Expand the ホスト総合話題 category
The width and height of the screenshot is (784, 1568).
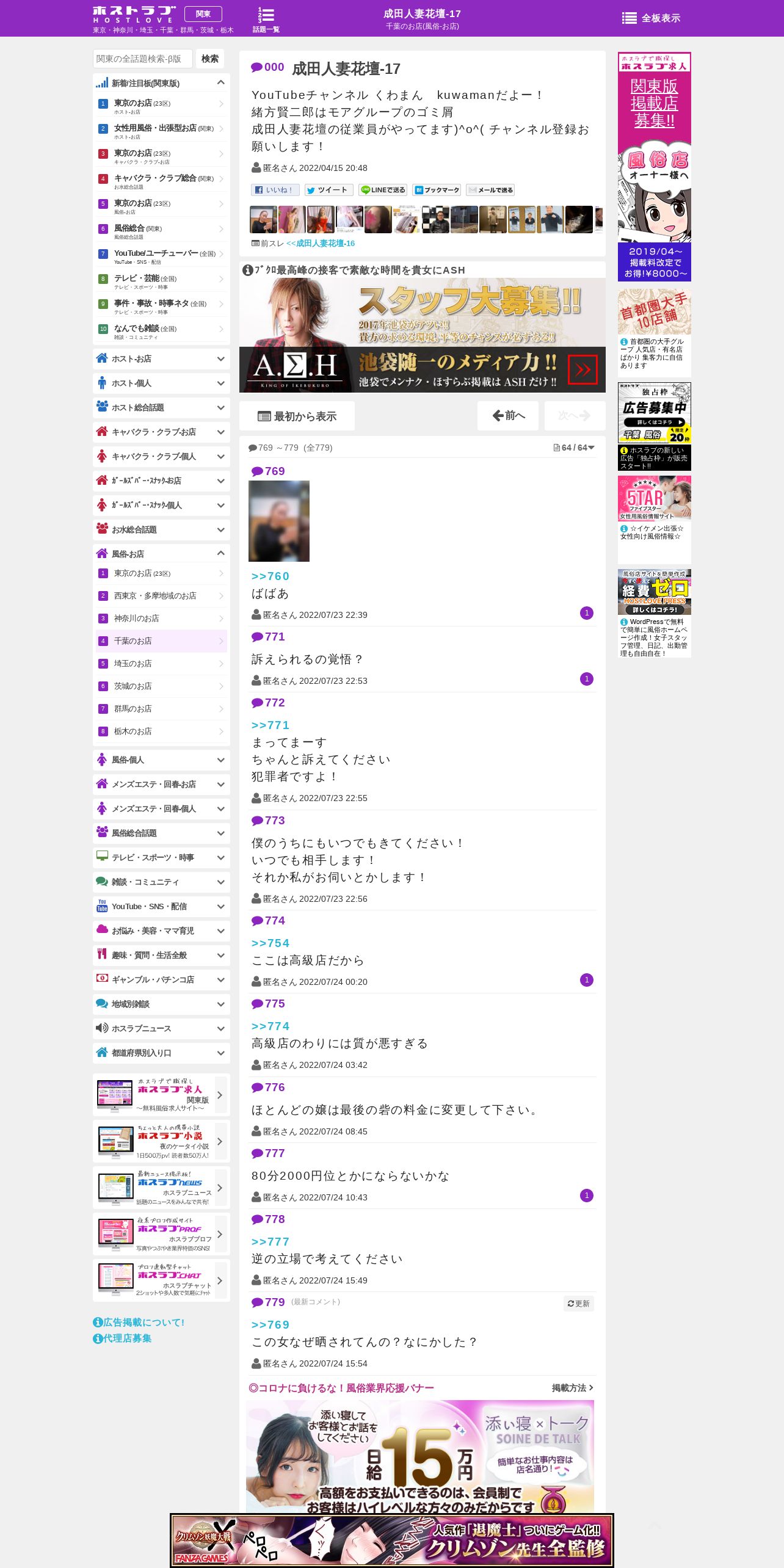pyautogui.click(x=161, y=407)
